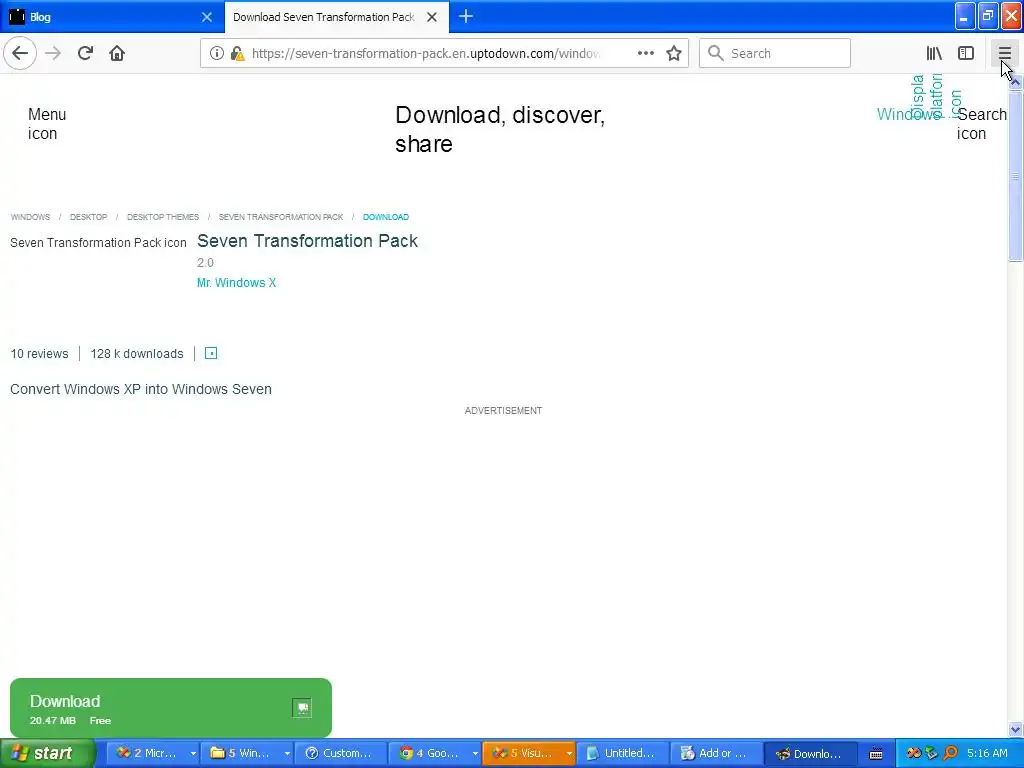The width and height of the screenshot is (1024, 768).
Task: Click the site Search icon
Action: [x=982, y=123]
